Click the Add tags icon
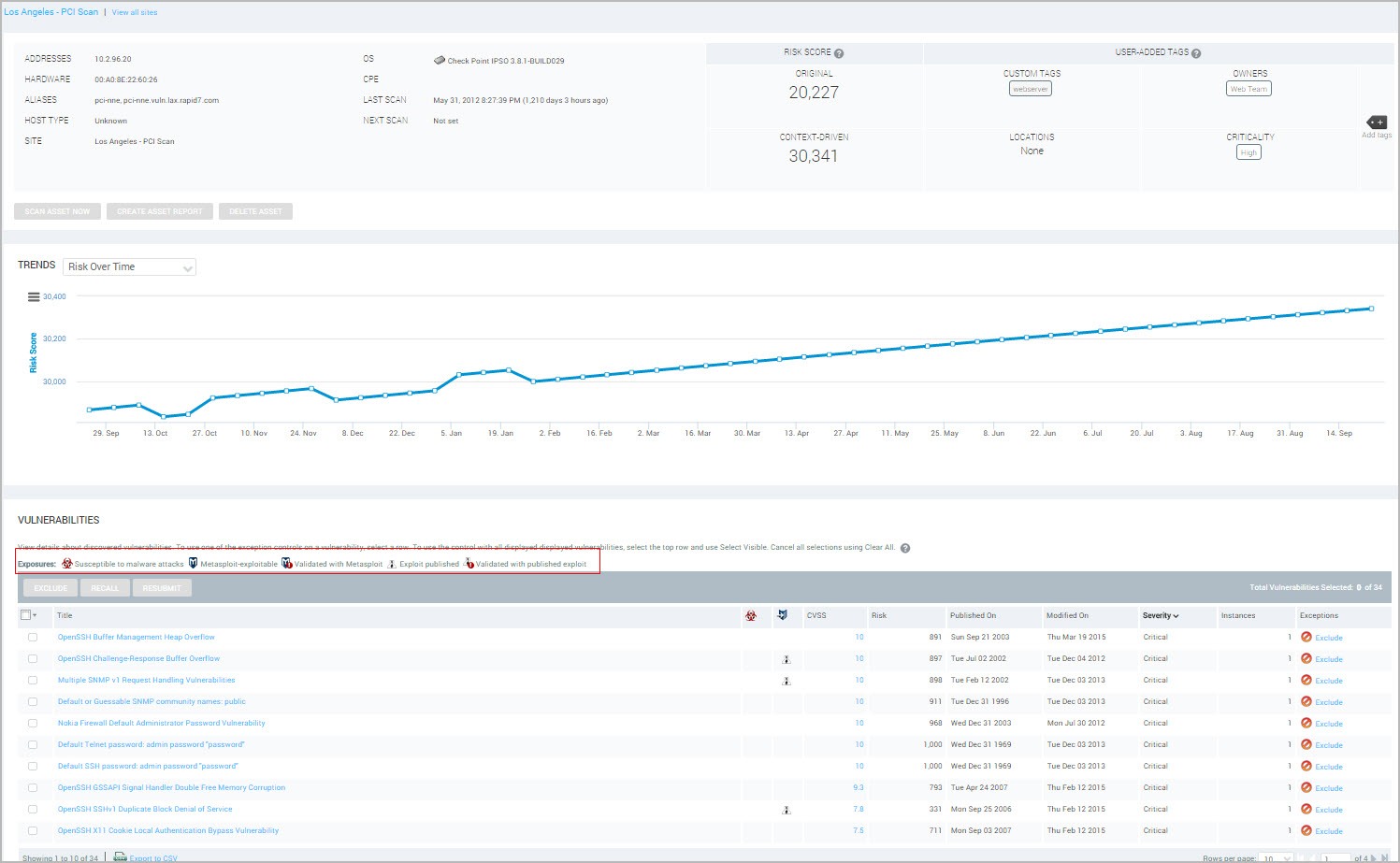Screen dimensions: 1400x863 [1377, 122]
